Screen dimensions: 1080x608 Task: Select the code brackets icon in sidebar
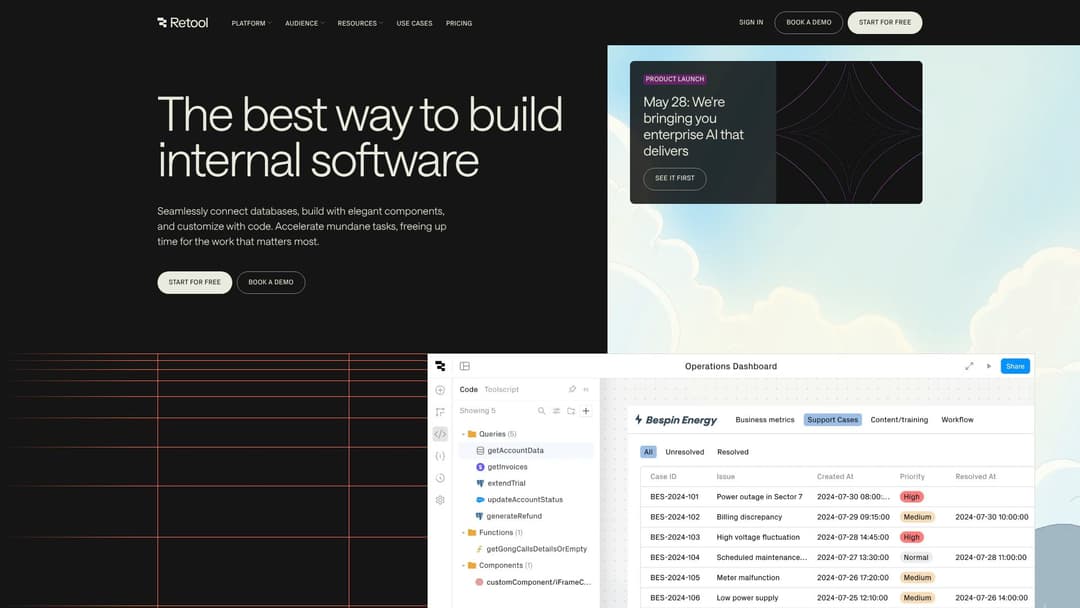440,434
